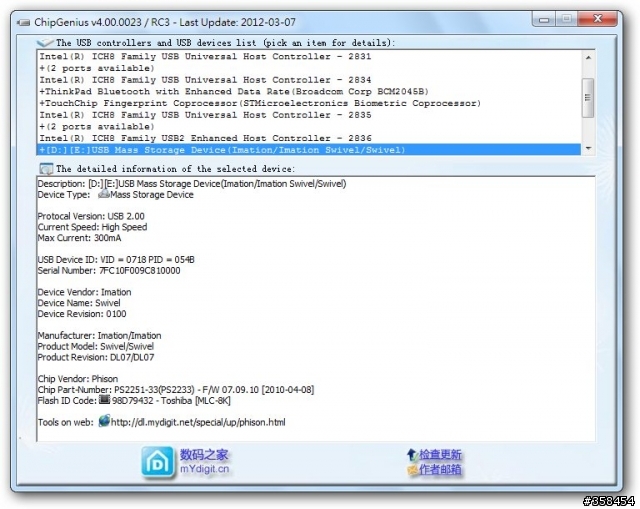Select the Host Controller - 2834 row
The height and width of the screenshot is (509, 640).
309,80
